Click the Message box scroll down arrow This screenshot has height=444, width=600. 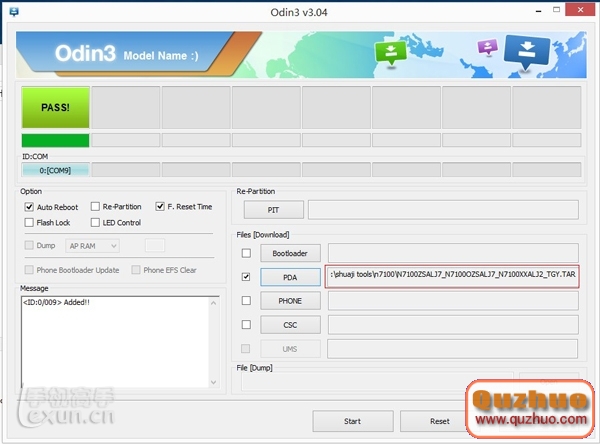coord(214,382)
